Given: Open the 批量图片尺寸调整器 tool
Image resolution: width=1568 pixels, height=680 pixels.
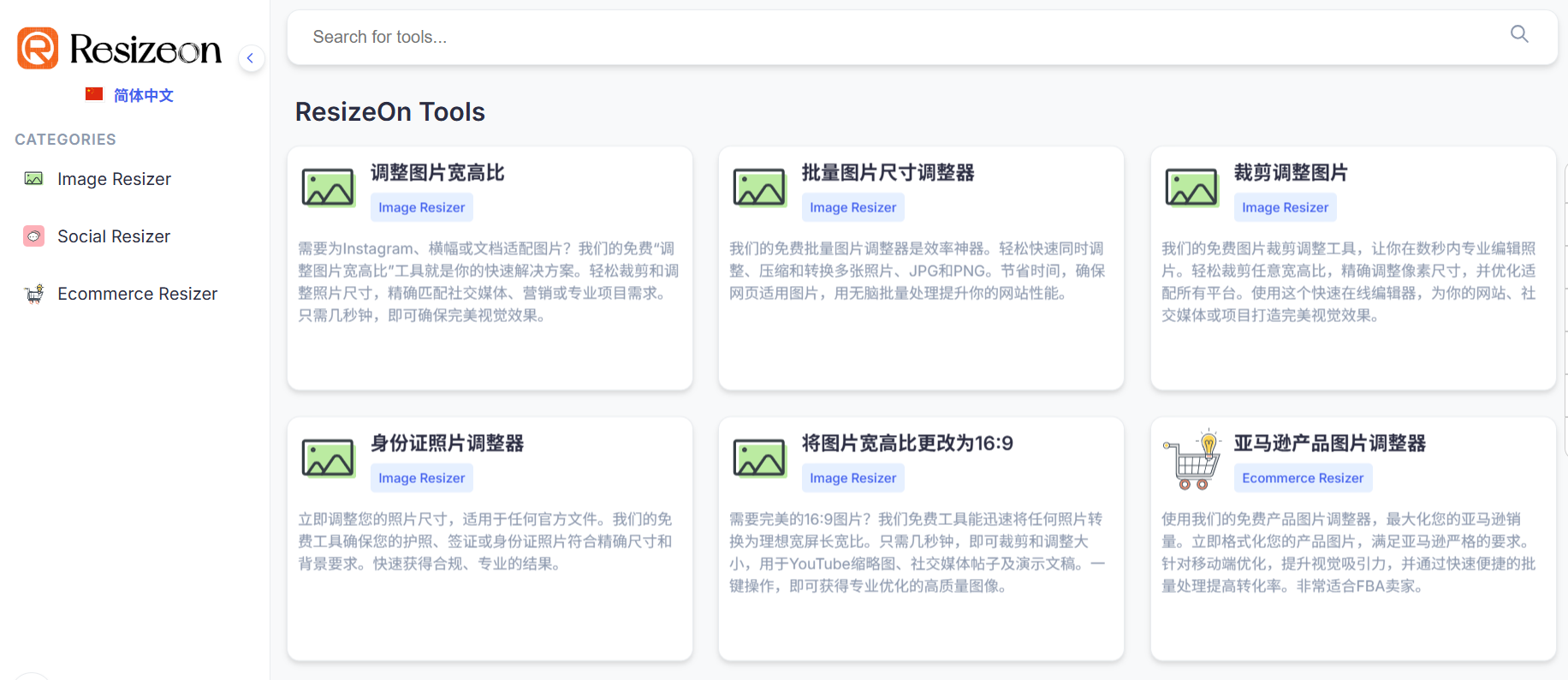Looking at the screenshot, I should click(888, 173).
